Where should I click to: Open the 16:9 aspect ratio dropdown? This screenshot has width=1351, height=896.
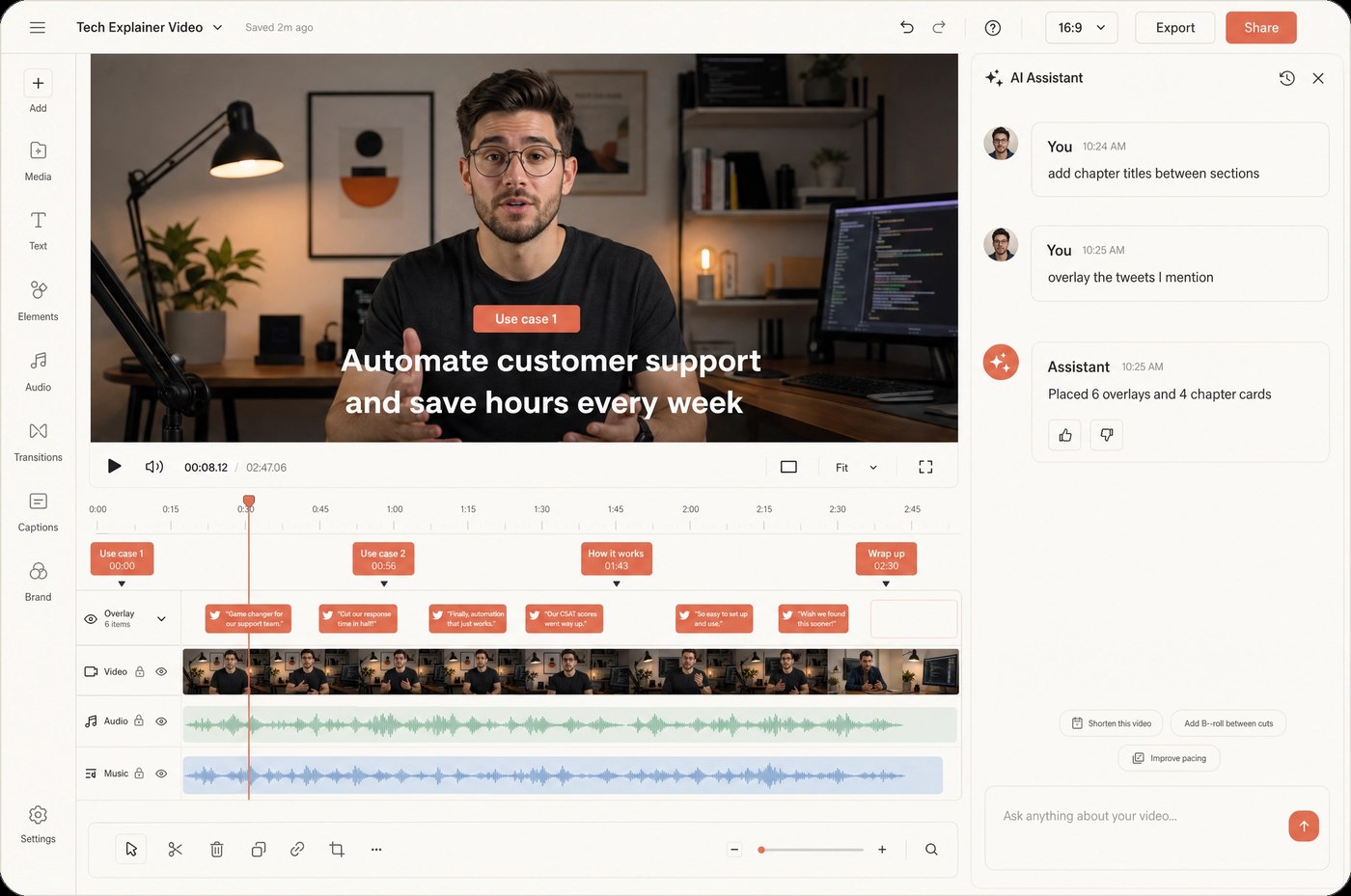[1081, 28]
